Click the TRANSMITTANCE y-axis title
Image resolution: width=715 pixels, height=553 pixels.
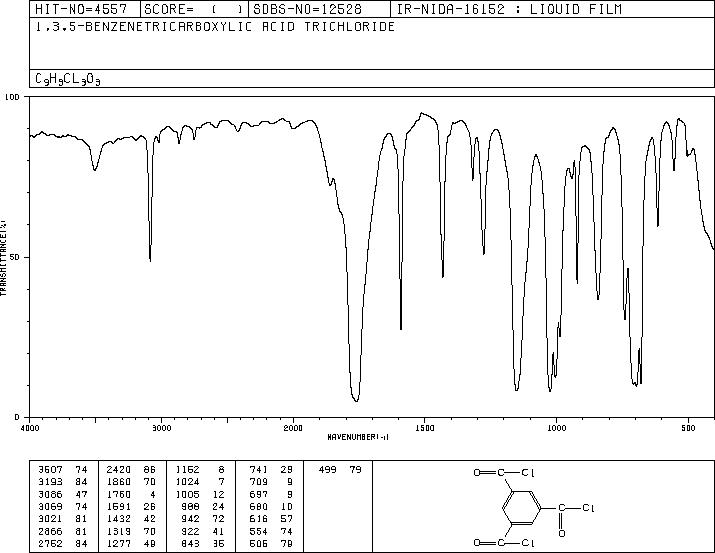(x=4, y=258)
